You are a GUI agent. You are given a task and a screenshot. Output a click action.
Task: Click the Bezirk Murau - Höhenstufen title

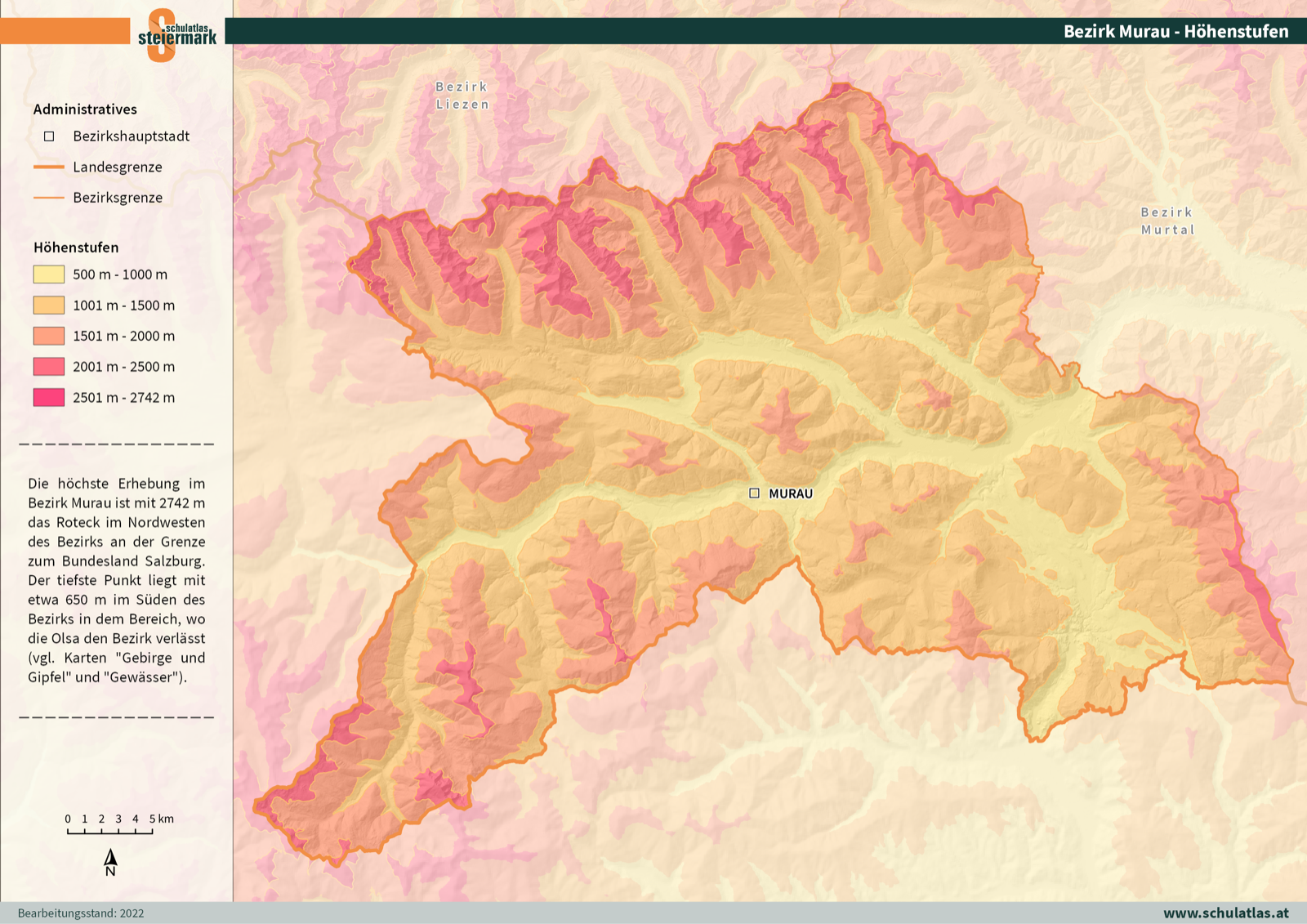point(1175,31)
